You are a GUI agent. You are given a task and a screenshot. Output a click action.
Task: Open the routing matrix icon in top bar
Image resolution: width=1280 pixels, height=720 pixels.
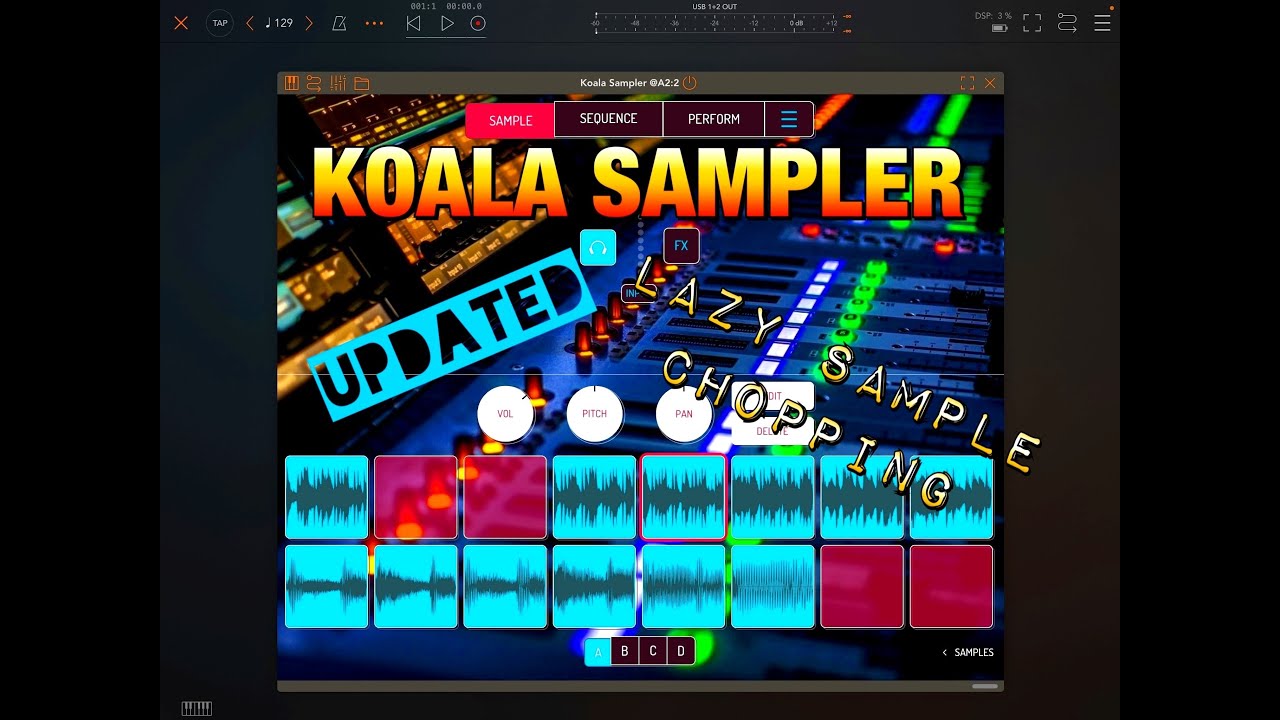pos(1067,23)
